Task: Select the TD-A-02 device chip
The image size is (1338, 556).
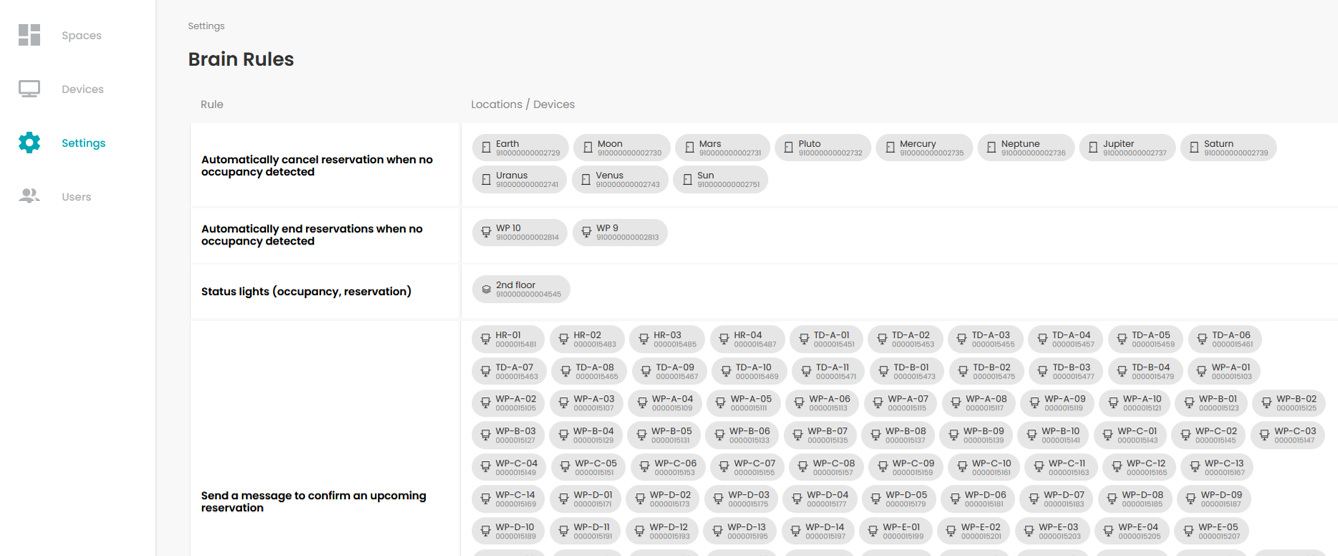Action: pos(905,339)
